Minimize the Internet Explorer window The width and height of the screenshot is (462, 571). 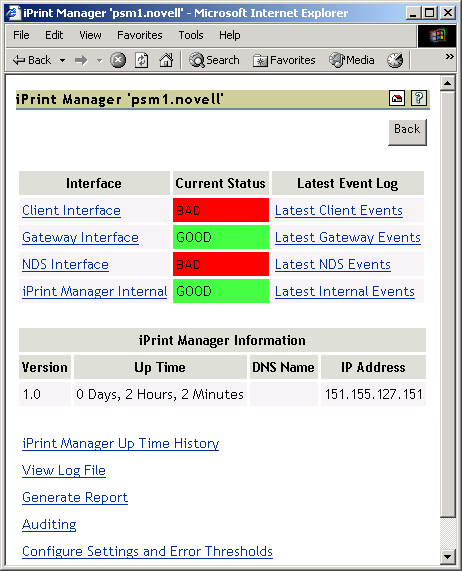click(x=414, y=13)
